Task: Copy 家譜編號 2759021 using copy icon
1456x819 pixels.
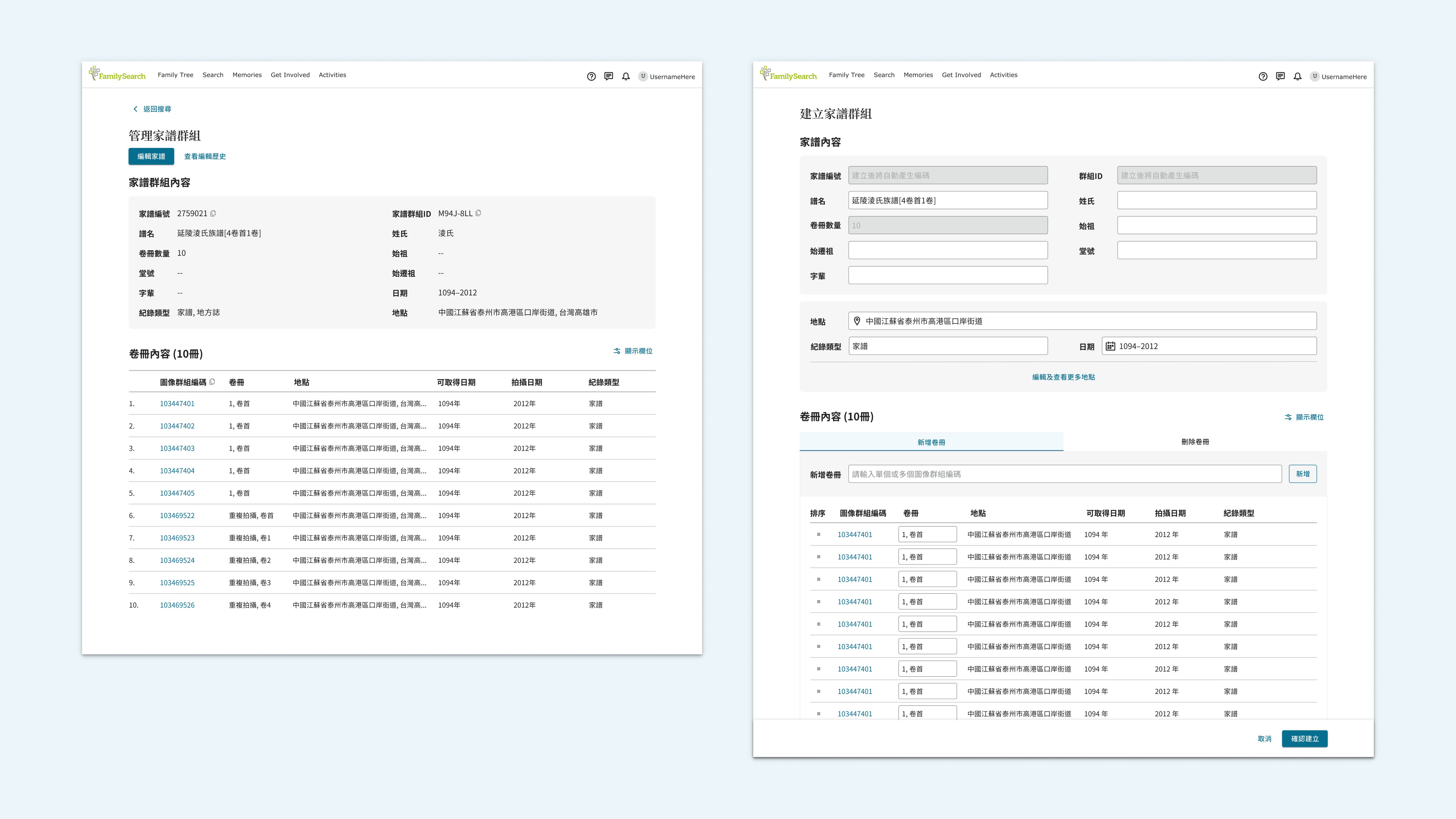Action: (213, 213)
